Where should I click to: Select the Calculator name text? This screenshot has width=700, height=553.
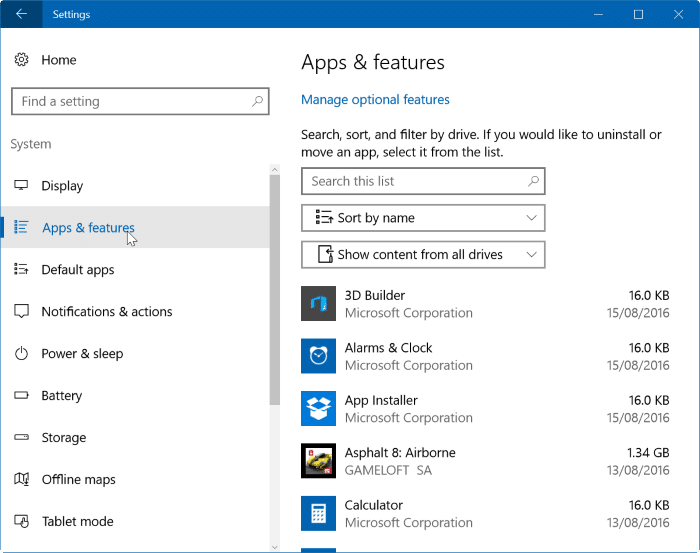[x=374, y=505]
